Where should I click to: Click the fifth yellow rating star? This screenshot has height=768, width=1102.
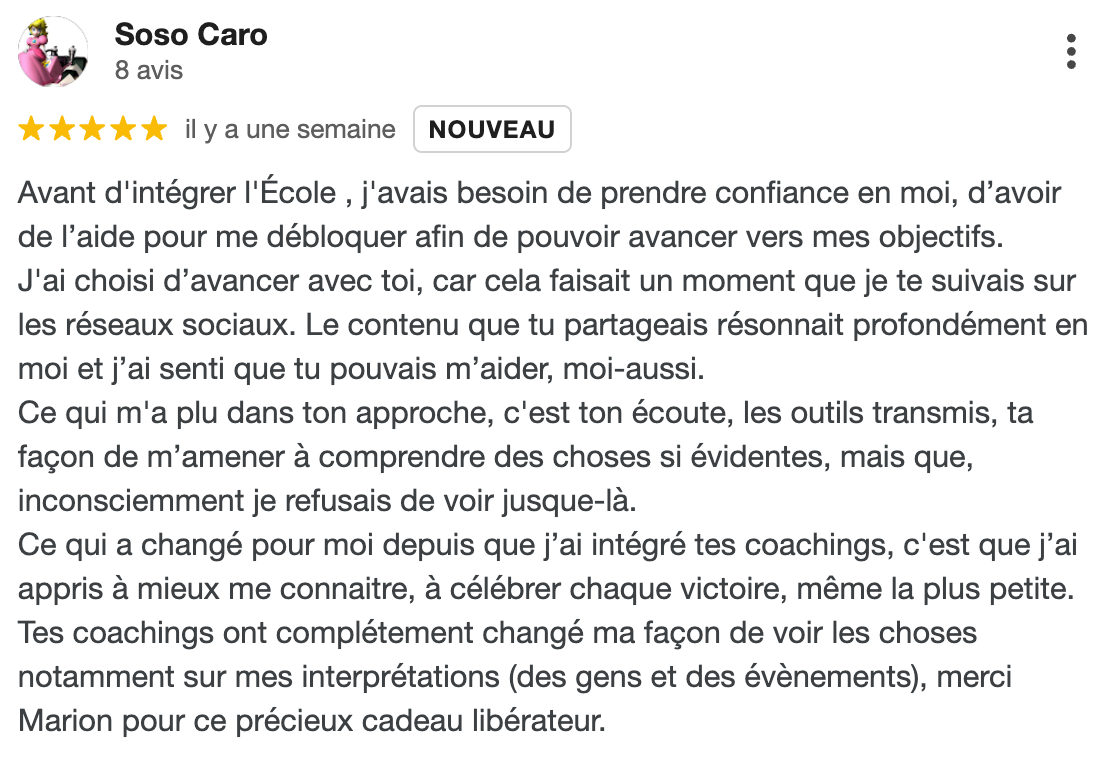(x=153, y=129)
